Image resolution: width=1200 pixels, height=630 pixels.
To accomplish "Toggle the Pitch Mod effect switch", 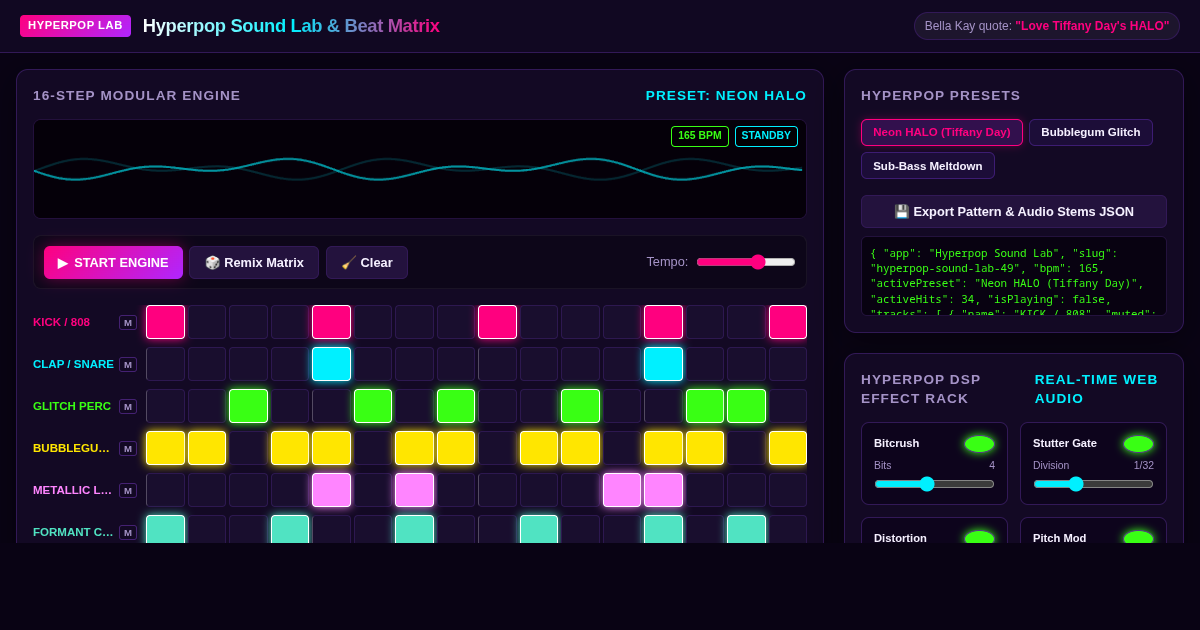I will point(1138,538).
